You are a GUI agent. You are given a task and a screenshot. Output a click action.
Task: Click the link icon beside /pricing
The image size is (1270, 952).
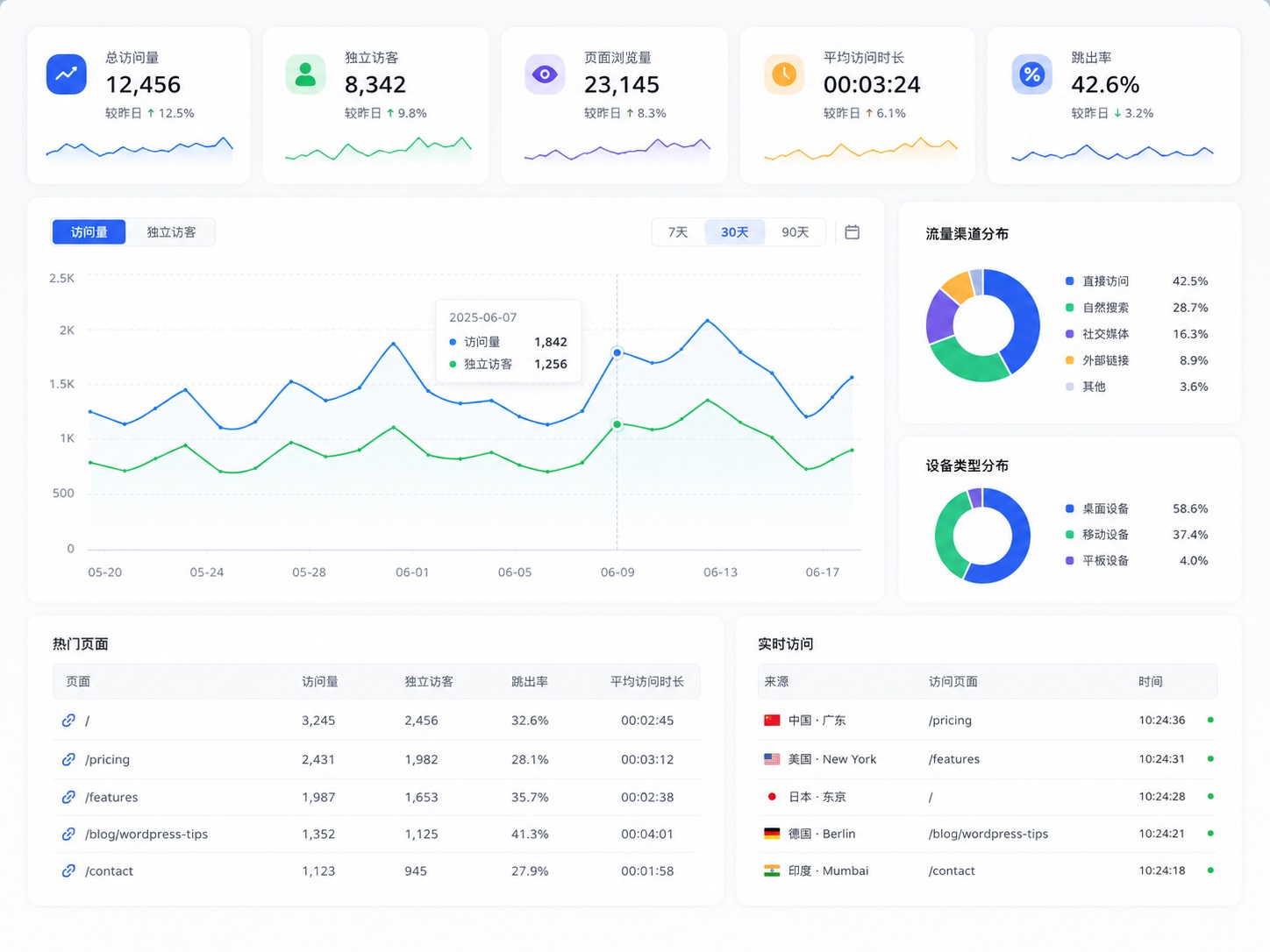click(68, 759)
